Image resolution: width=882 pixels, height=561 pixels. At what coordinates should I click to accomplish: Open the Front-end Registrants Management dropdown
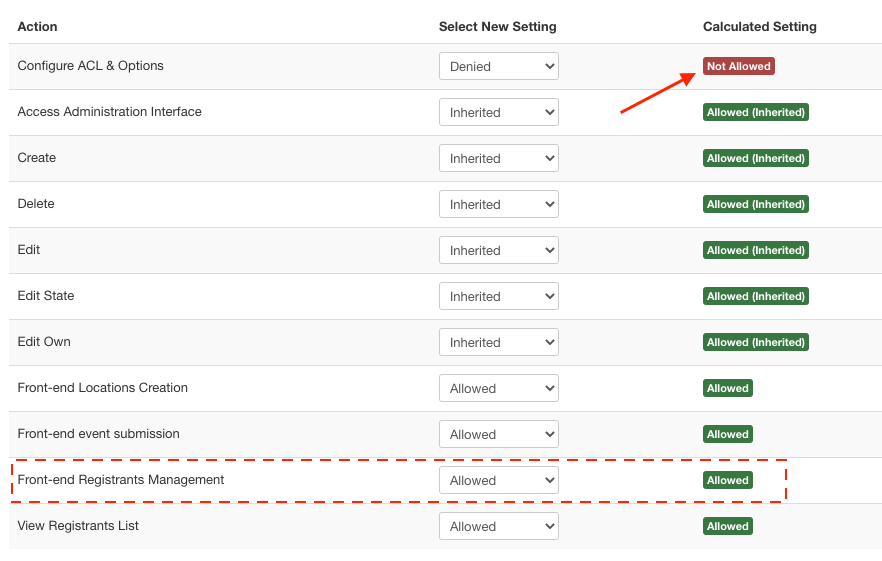point(498,480)
